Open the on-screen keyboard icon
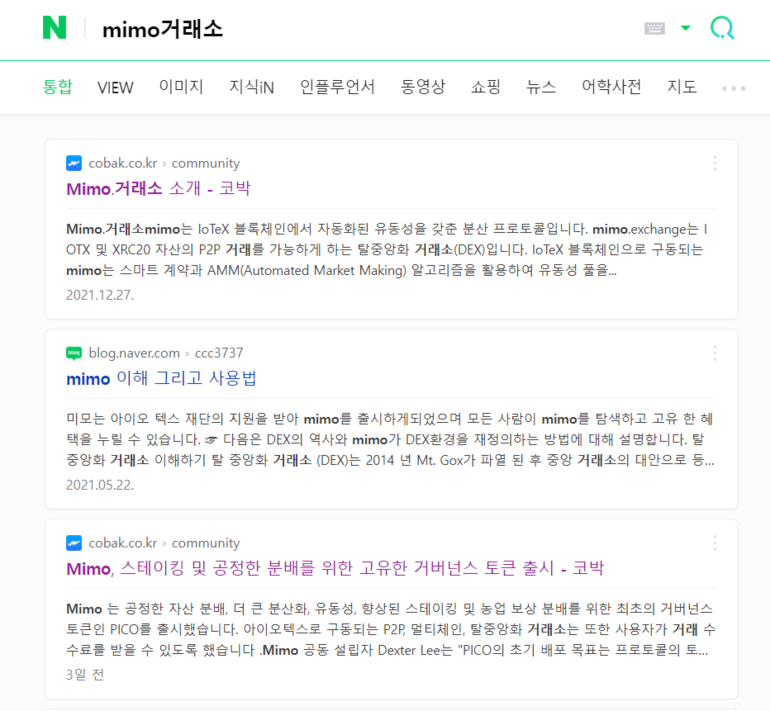 tap(654, 28)
